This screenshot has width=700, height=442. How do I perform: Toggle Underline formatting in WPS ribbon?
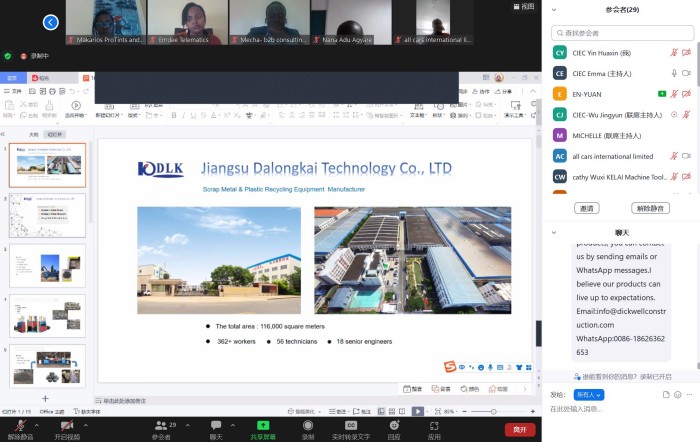(193, 115)
